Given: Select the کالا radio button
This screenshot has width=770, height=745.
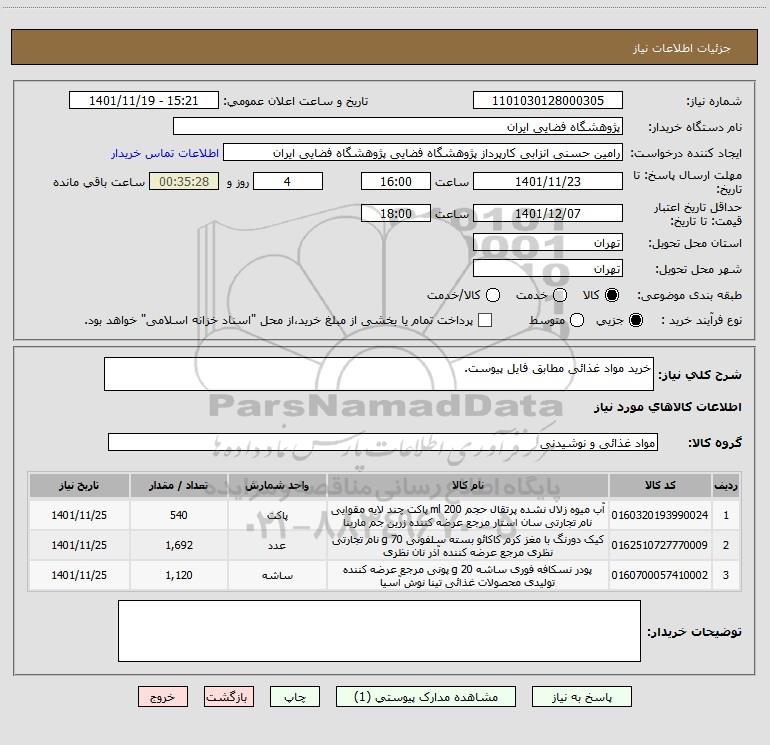Looking at the screenshot, I should pyautogui.click(x=612, y=295).
